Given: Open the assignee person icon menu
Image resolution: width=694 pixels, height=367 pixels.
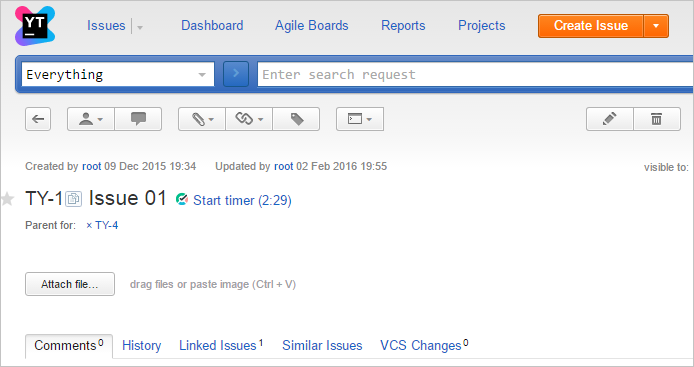Looking at the screenshot, I should 91,119.
